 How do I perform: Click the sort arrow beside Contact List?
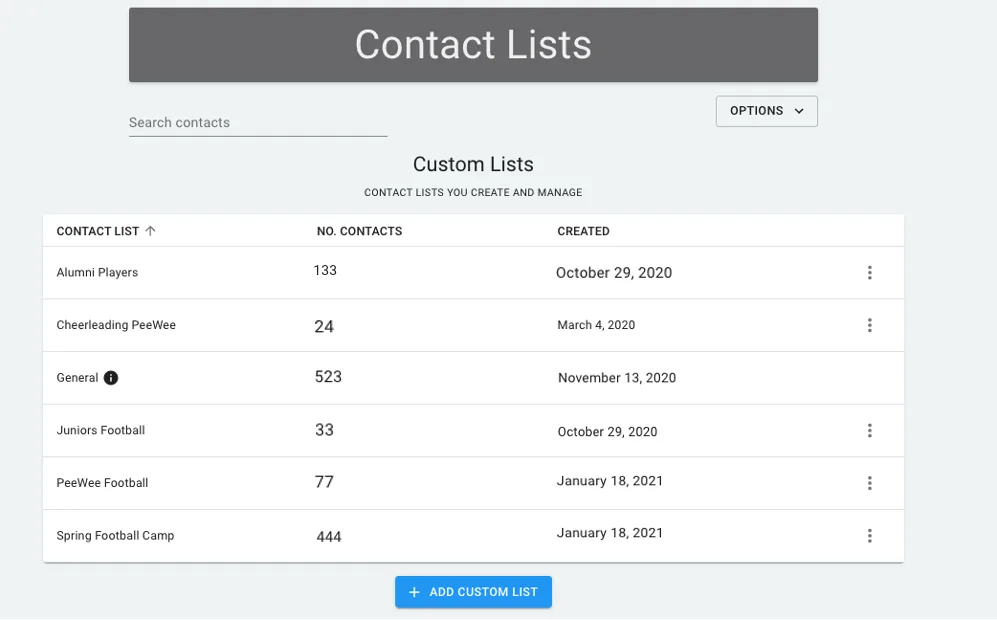150,231
